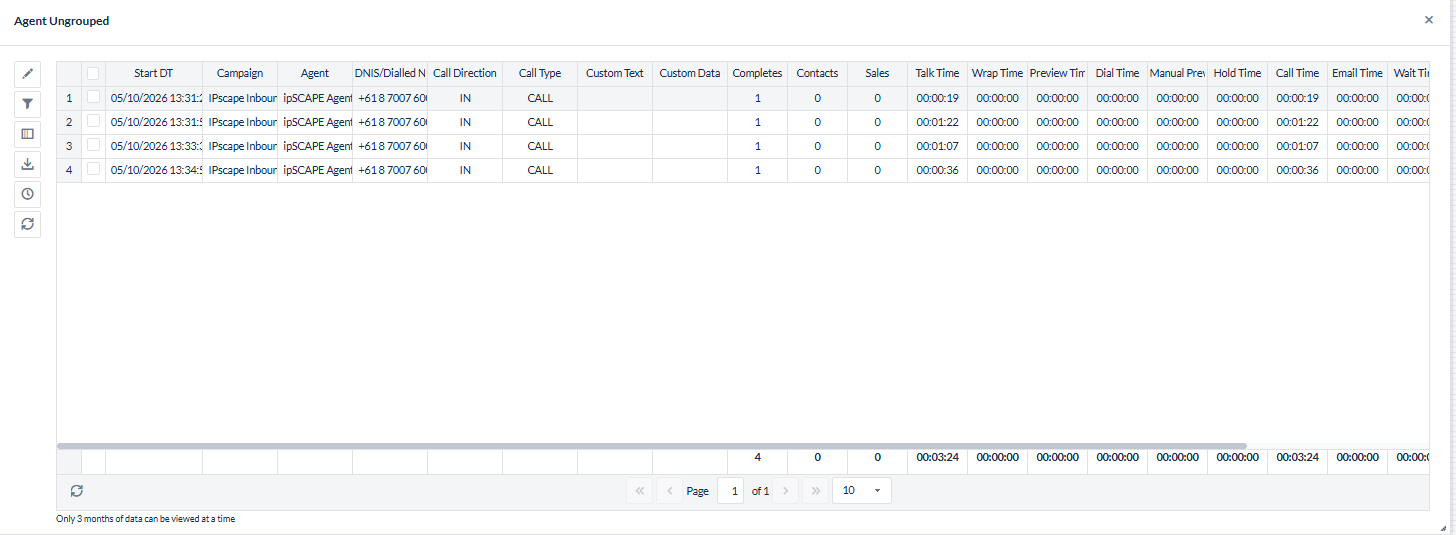Click the horizontal scrollbar of the grid
The height and width of the screenshot is (535, 1456).
click(652, 446)
